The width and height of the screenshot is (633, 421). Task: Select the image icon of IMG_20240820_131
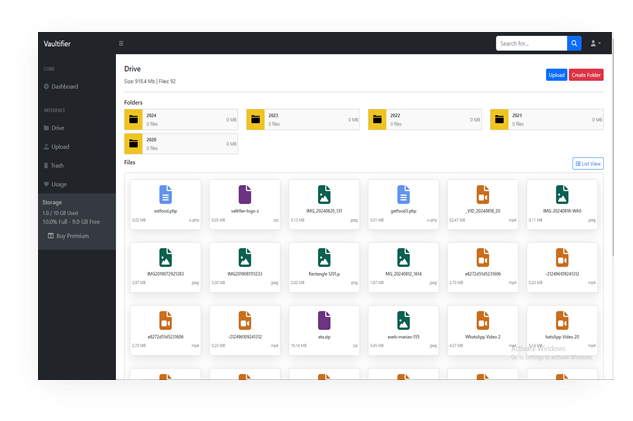(x=324, y=195)
